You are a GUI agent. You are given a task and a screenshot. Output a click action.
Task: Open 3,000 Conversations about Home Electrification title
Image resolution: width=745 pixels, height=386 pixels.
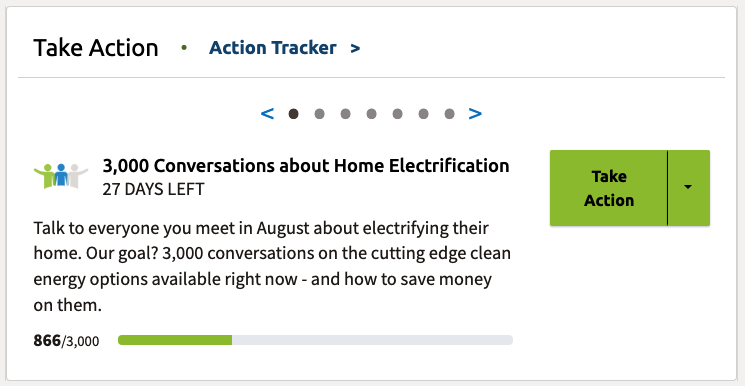coord(306,165)
